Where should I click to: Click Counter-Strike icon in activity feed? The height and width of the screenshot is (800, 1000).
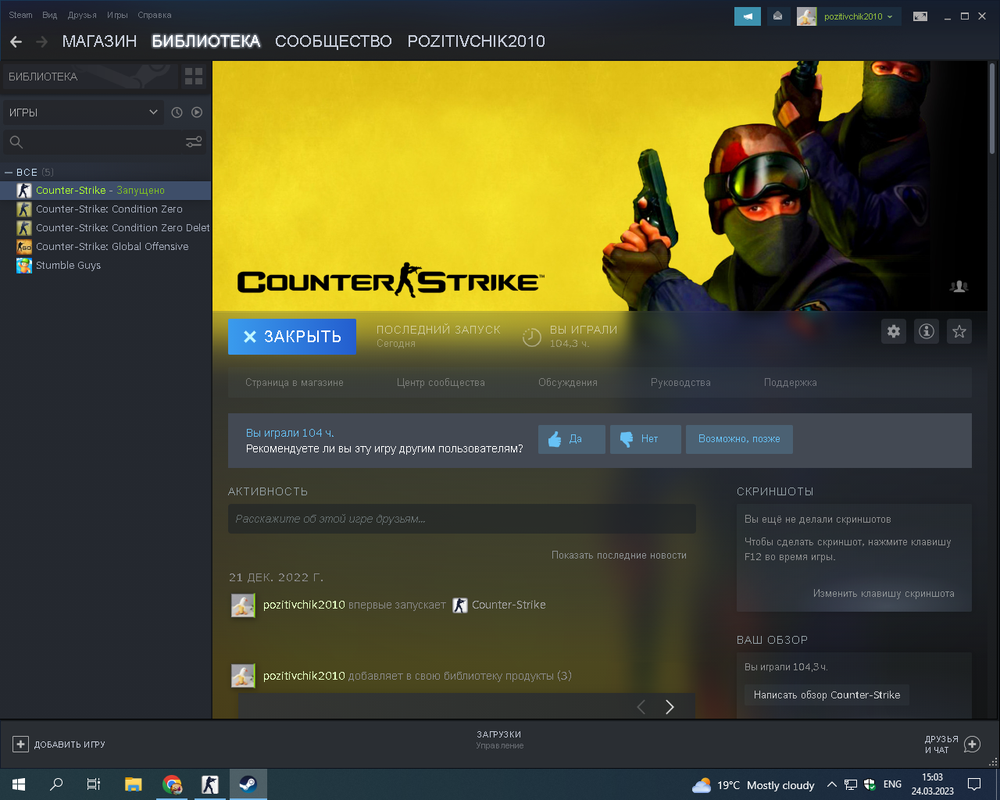point(460,605)
